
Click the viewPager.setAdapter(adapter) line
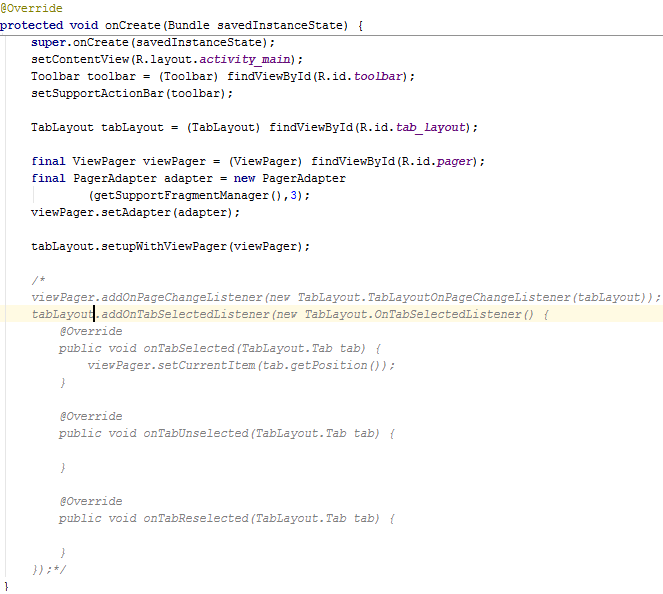[x=135, y=212]
